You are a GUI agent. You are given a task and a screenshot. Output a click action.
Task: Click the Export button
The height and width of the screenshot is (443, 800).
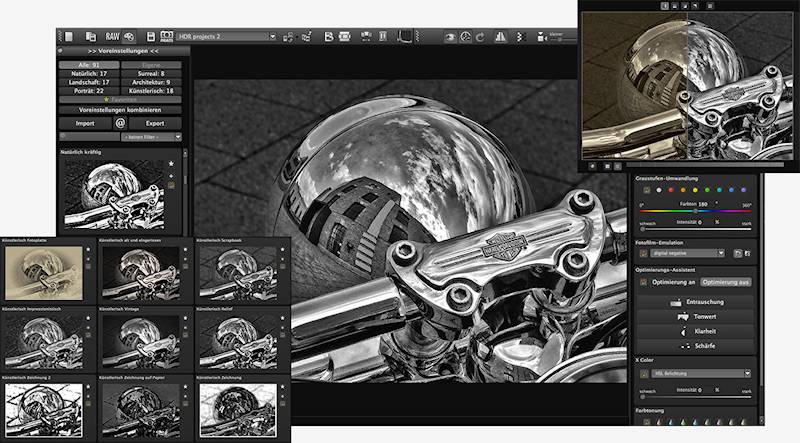coord(155,123)
